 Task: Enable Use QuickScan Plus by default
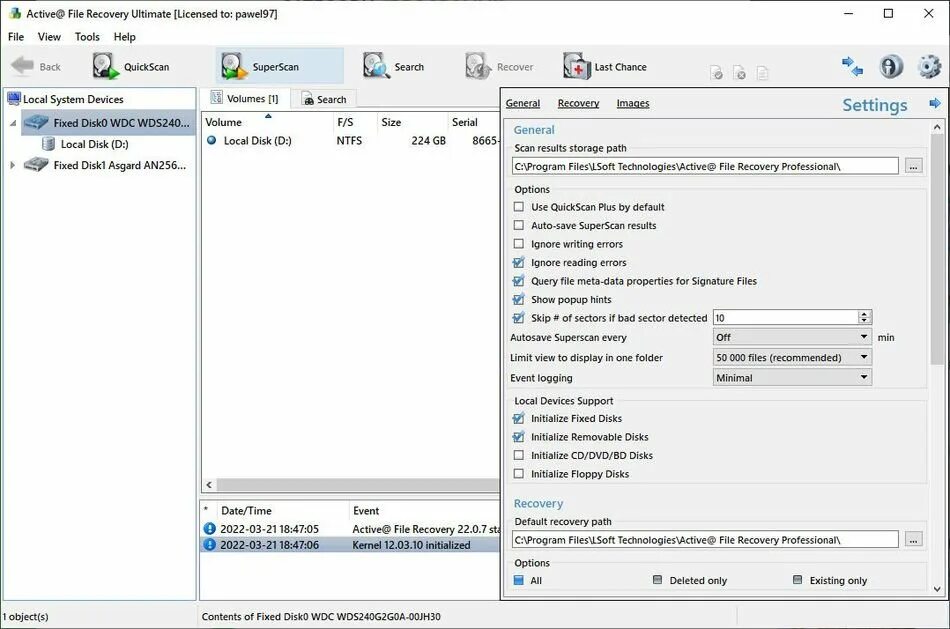click(519, 207)
